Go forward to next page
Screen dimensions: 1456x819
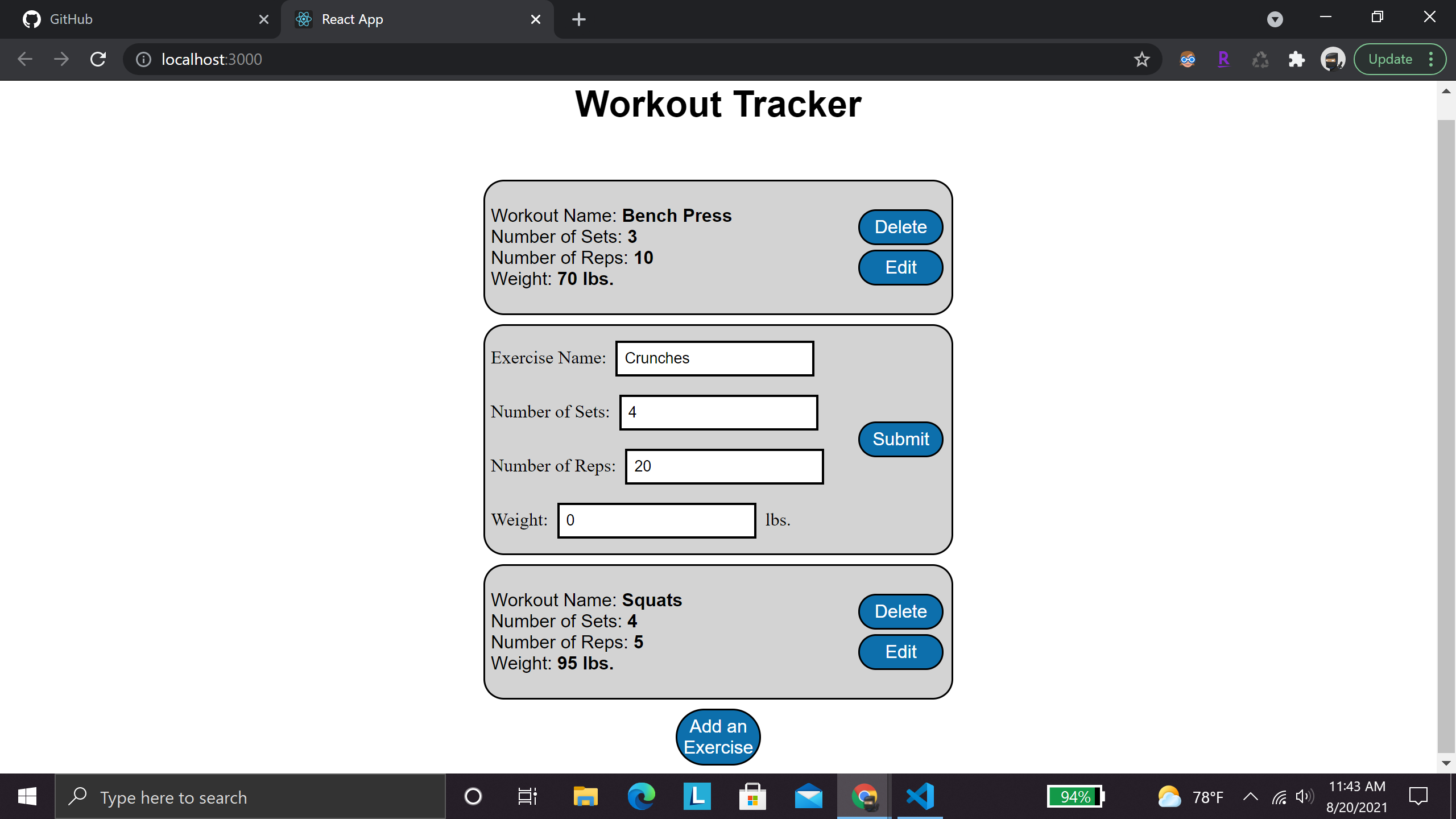[x=61, y=59]
